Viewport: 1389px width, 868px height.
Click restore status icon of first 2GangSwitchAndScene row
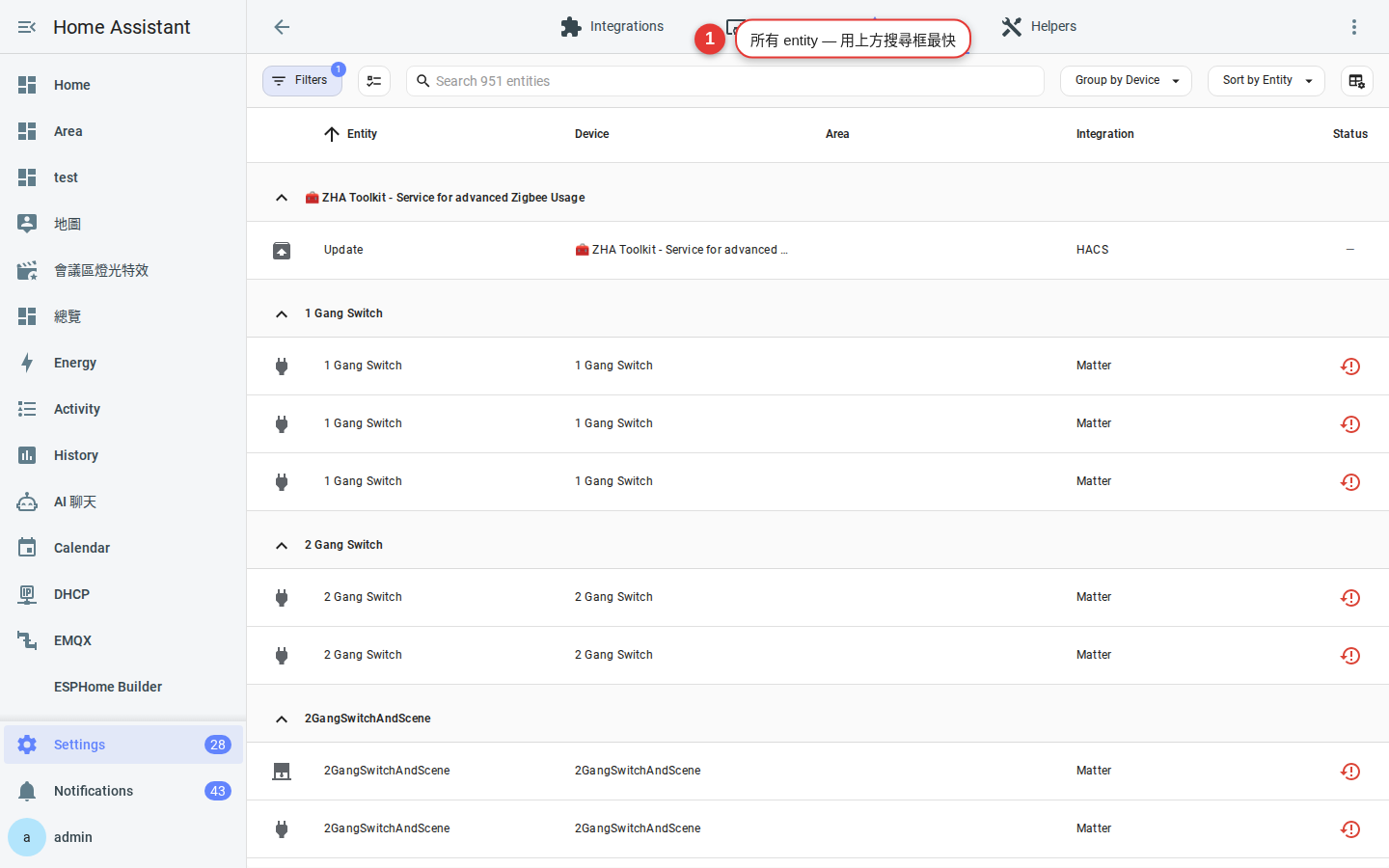coord(1350,772)
